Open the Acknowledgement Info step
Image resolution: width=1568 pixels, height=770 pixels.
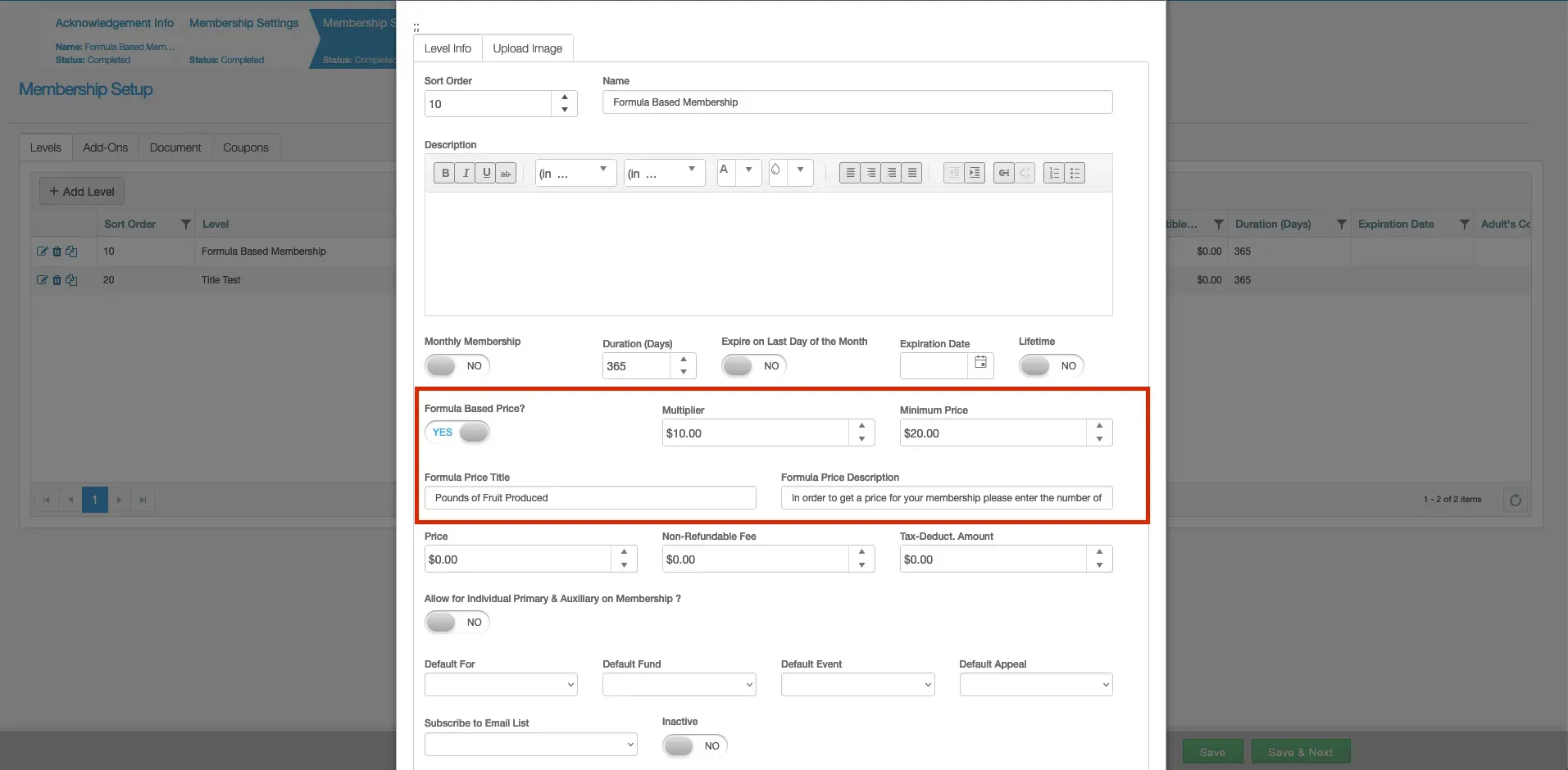(x=115, y=23)
